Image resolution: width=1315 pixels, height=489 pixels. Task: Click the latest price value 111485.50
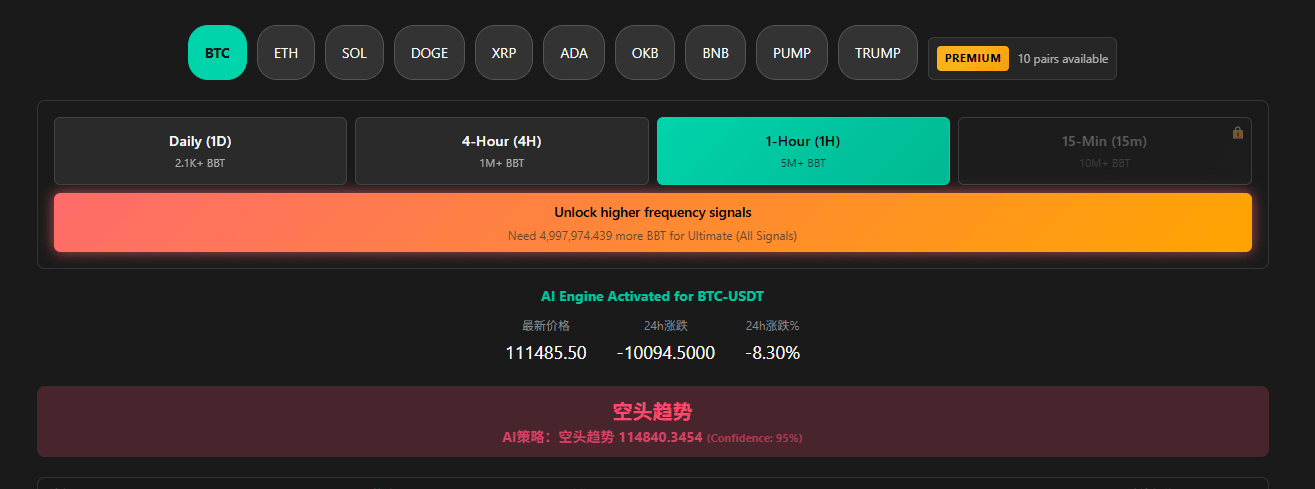pos(546,353)
